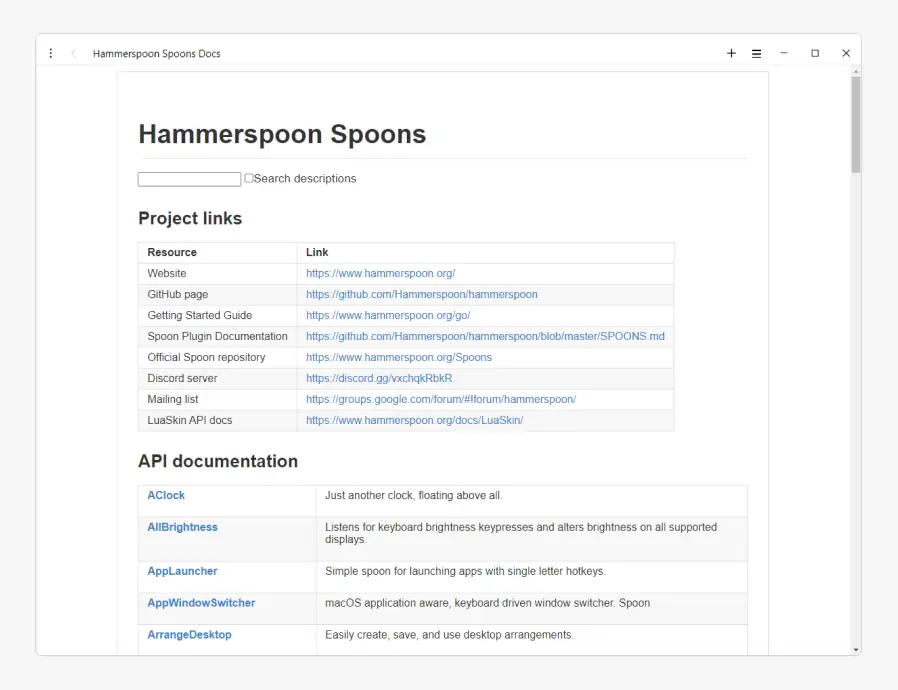Click the back navigation arrow
This screenshot has height=690, width=898.
pos(71,53)
